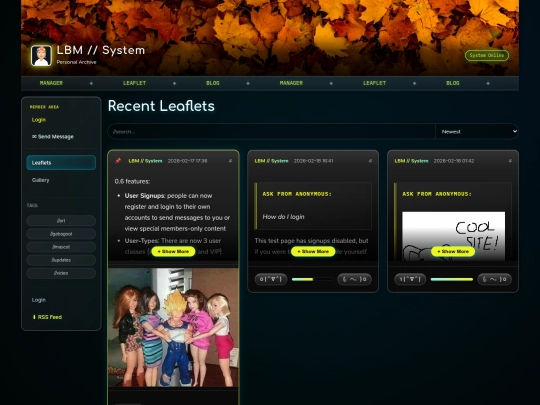
Task: Click 'This test page has signups disabled' text
Action: click(311, 241)
